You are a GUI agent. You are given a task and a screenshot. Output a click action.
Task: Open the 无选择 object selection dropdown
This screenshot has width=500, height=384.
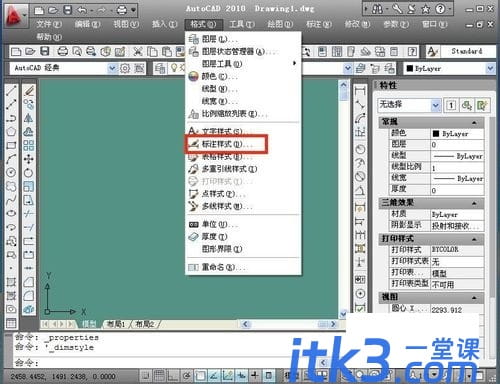(435, 106)
